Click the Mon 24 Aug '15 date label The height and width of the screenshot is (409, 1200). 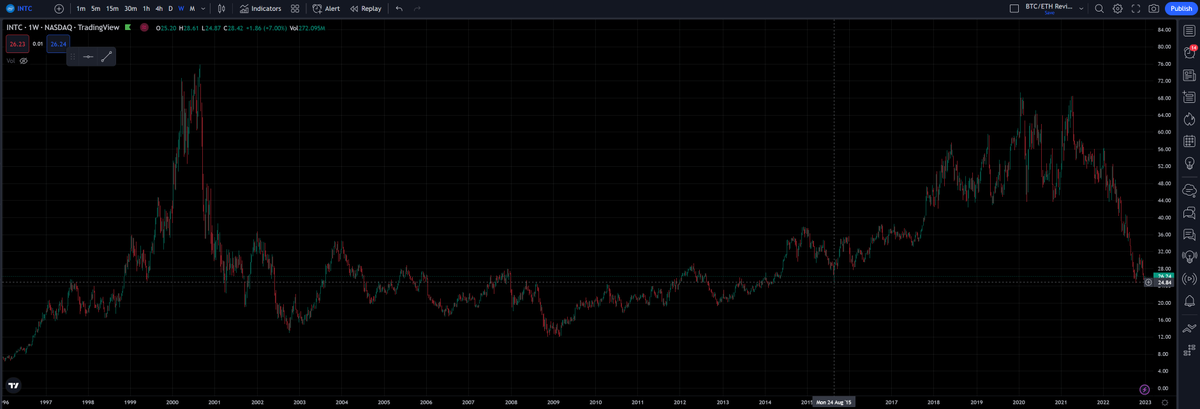(x=834, y=402)
